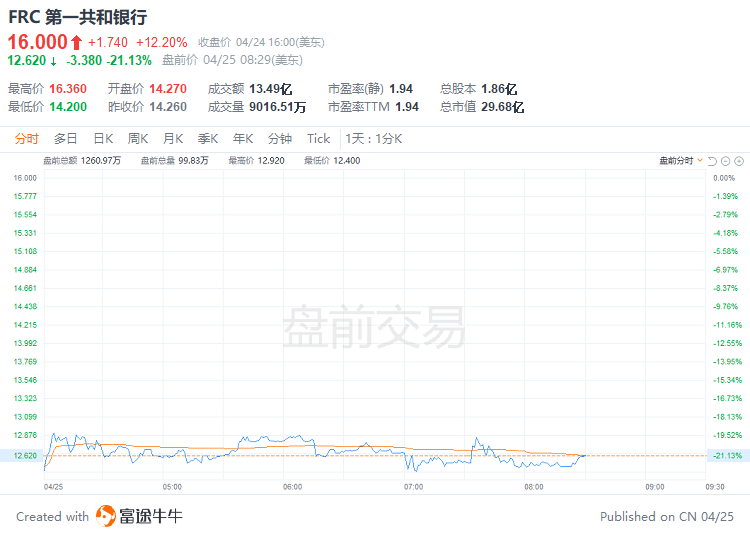Click the pre-market 最高价 12.920 label

[256, 161]
